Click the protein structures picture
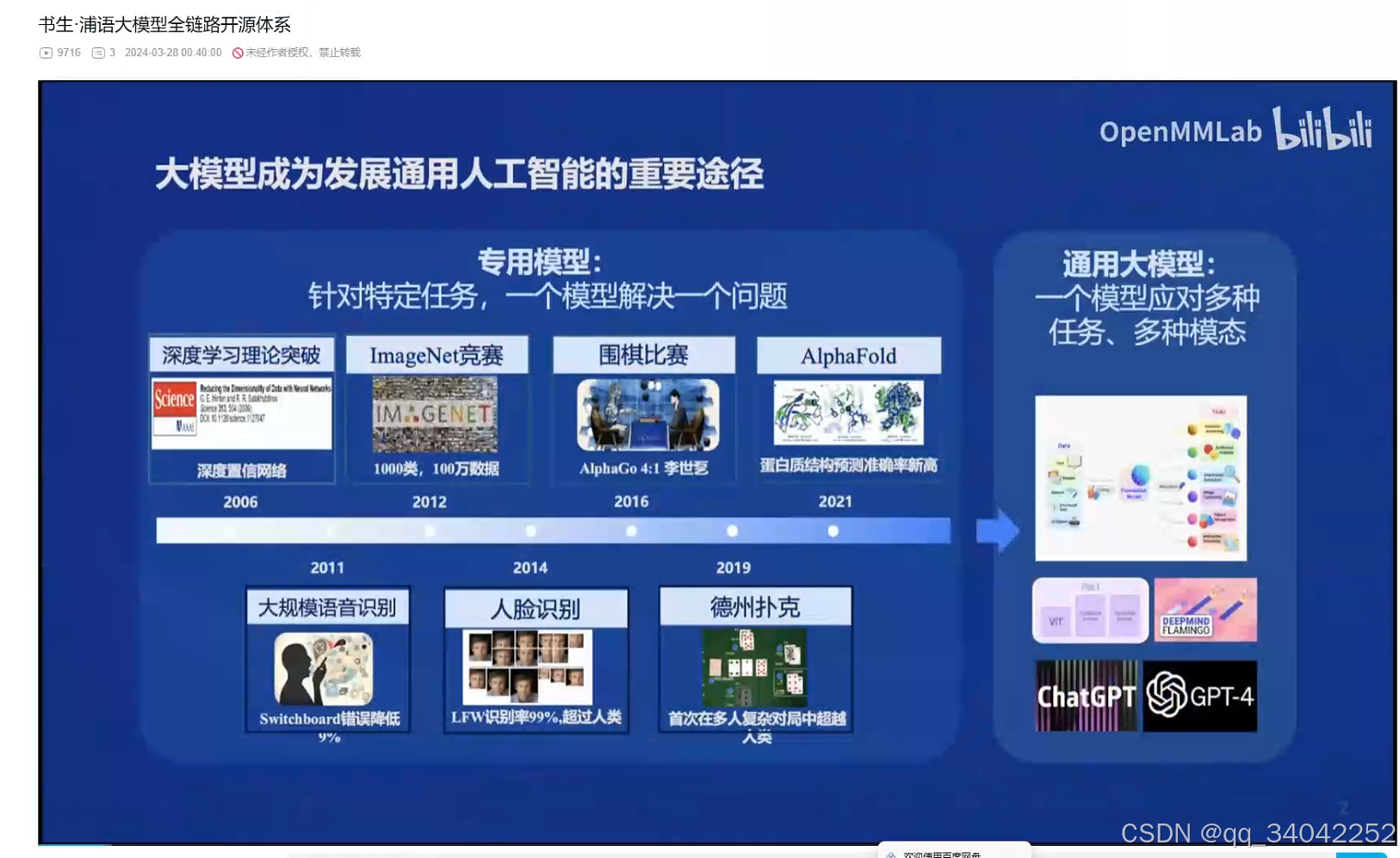 point(849,413)
